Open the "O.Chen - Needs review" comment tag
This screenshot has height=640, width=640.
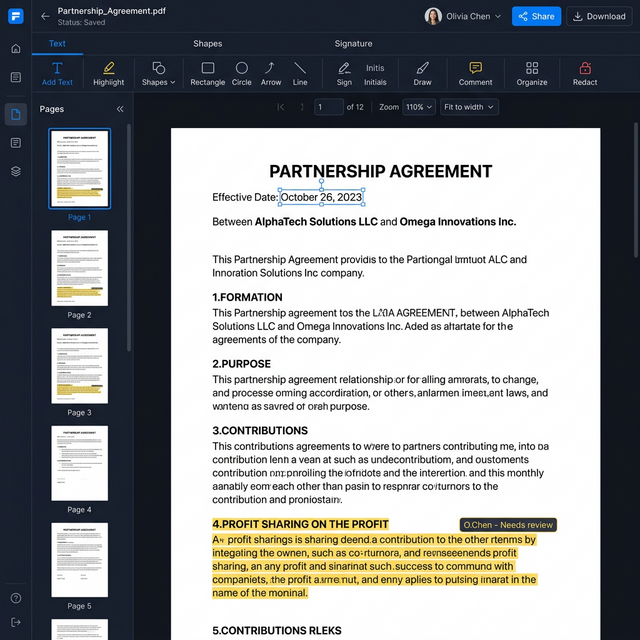coord(508,525)
